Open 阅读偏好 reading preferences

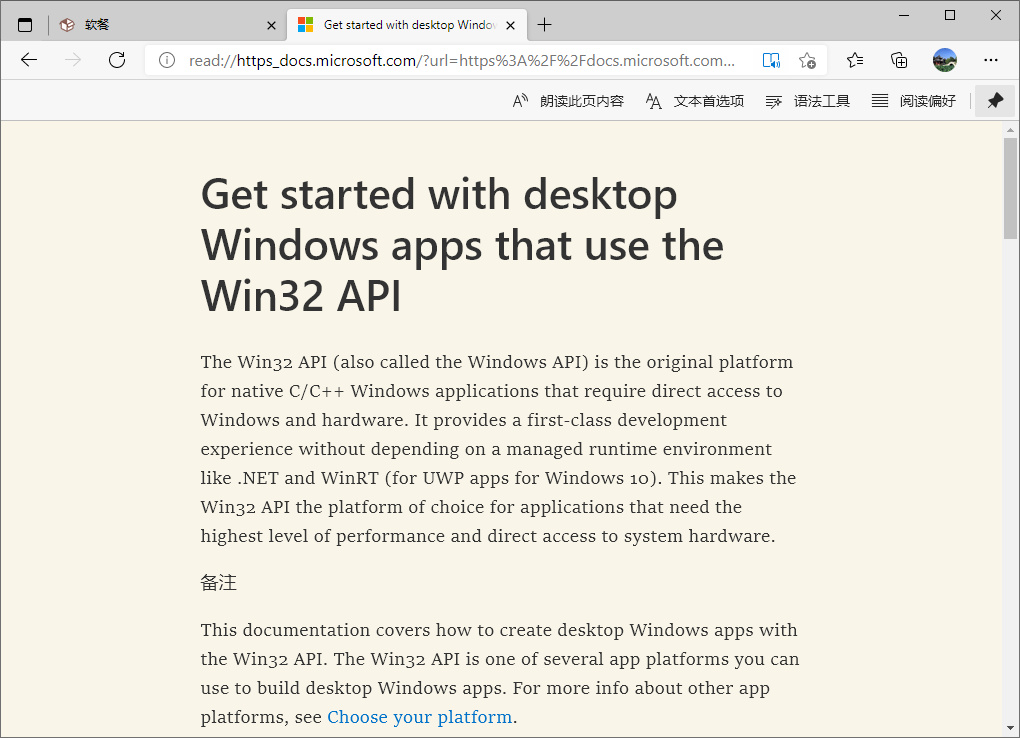point(914,101)
